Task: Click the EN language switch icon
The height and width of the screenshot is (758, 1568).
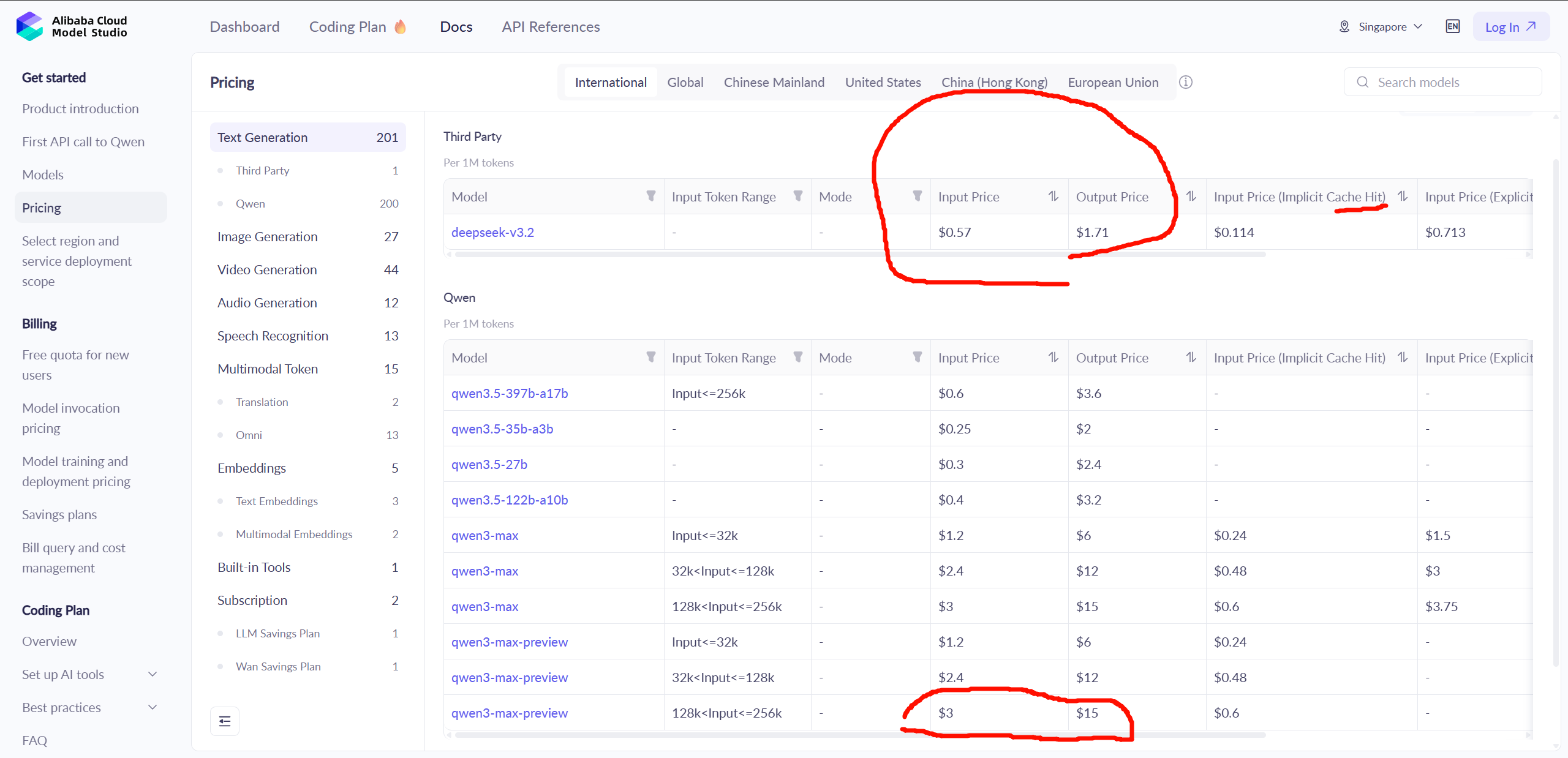Action: point(1452,26)
